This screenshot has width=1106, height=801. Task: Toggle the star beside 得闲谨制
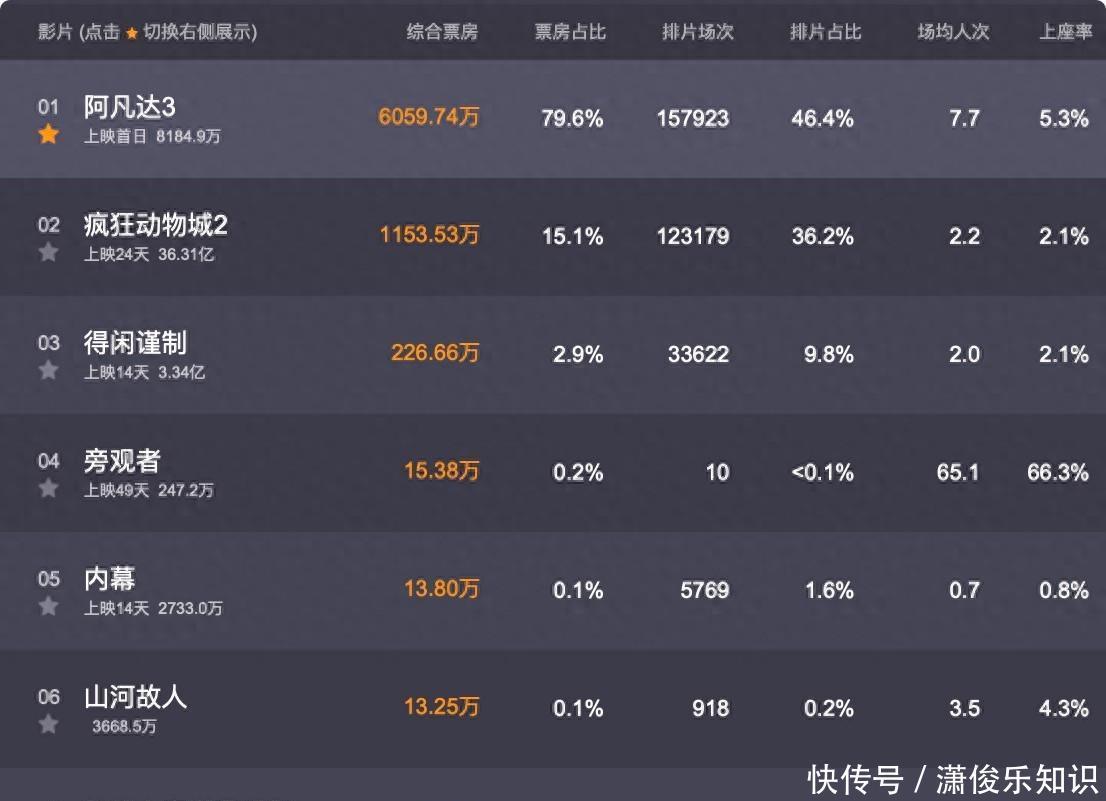pos(47,370)
